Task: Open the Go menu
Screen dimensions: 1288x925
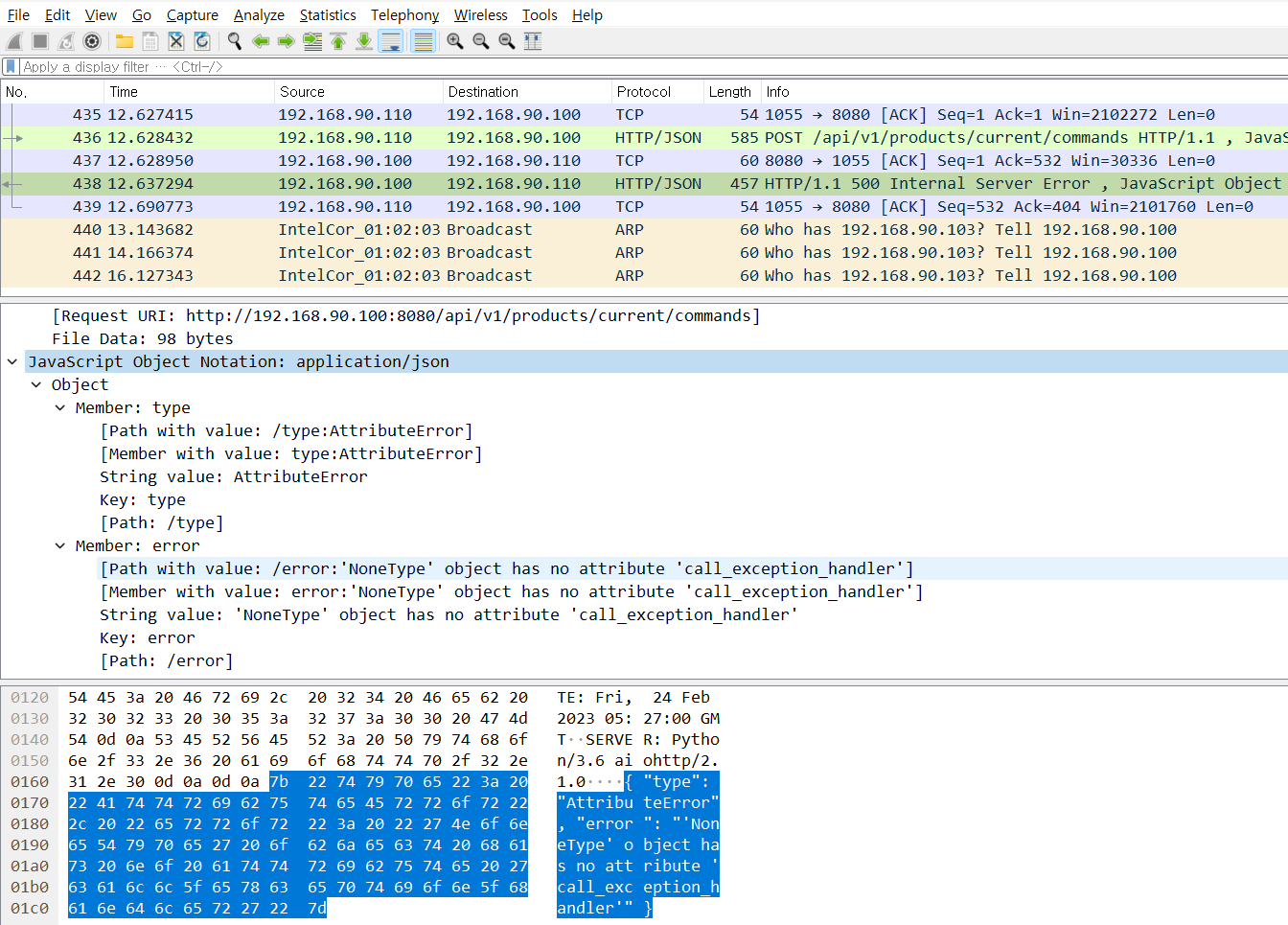Action: pyautogui.click(x=142, y=15)
